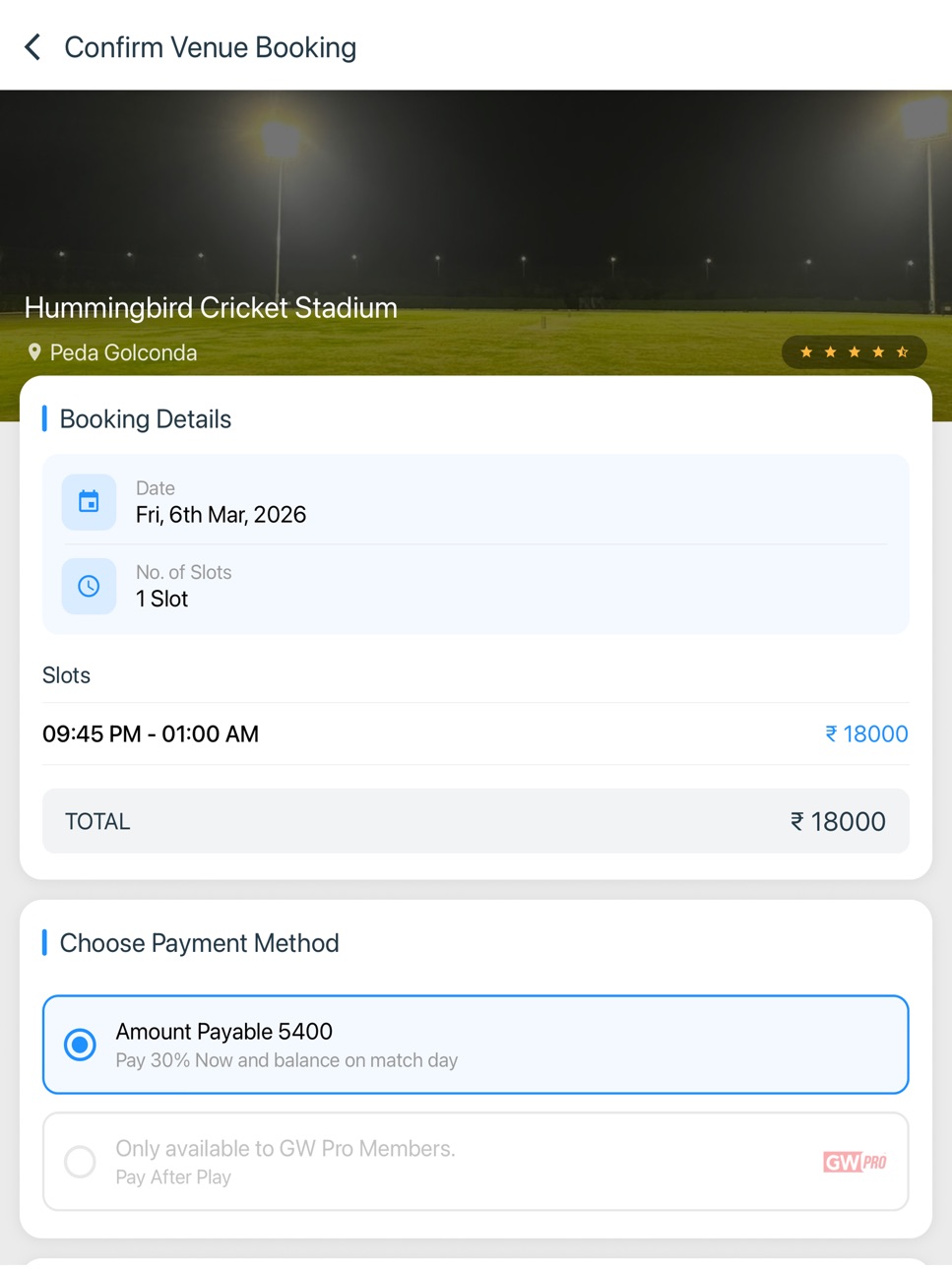Tap the Peda Golconda location text

click(x=123, y=352)
